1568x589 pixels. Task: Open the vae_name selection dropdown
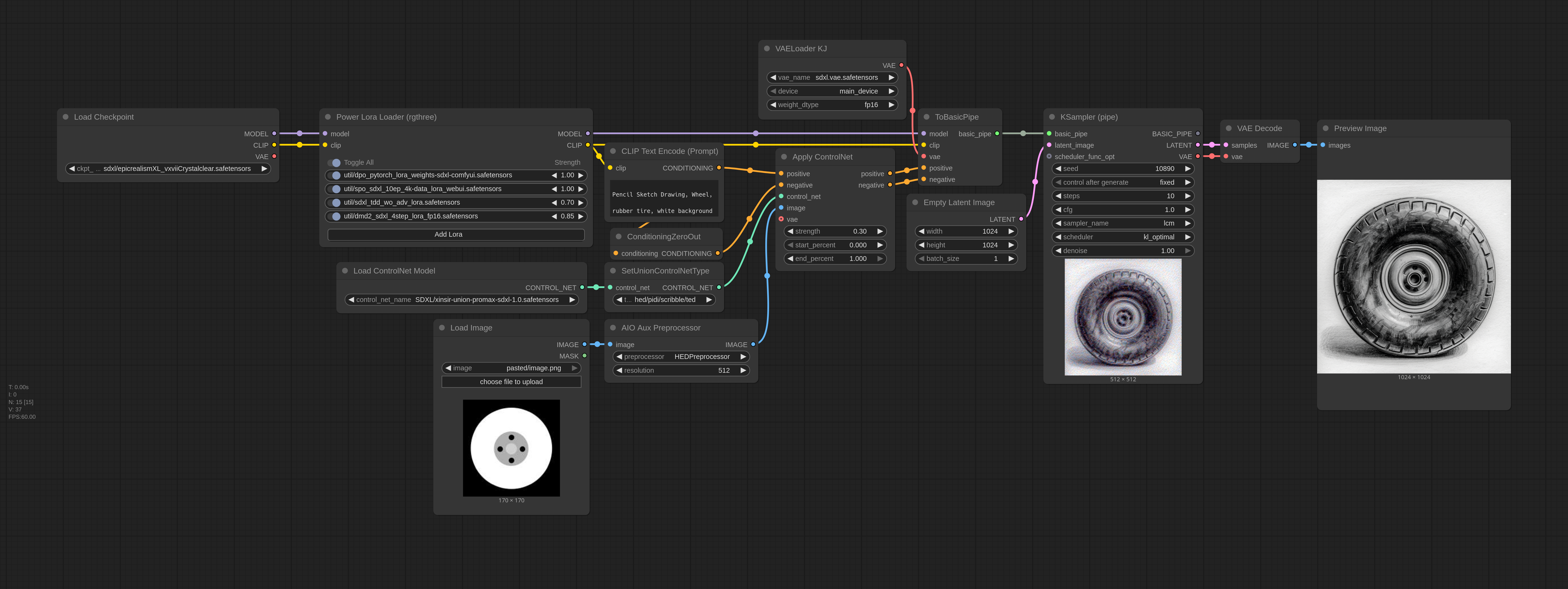point(832,77)
